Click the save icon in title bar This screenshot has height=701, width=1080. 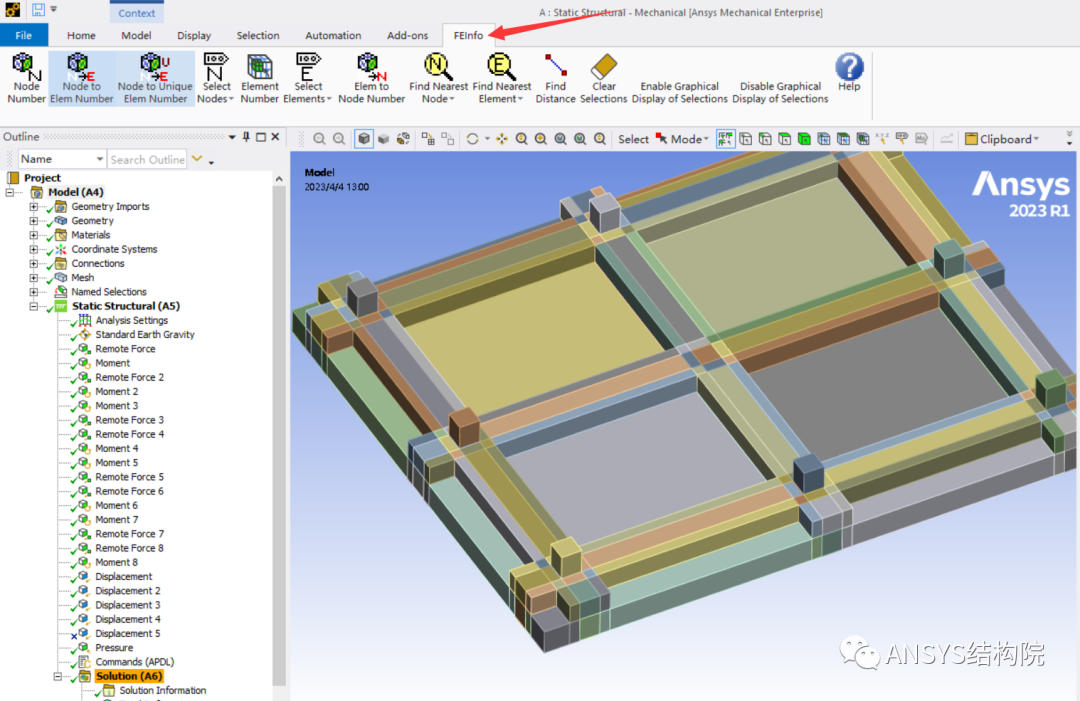pos(39,10)
